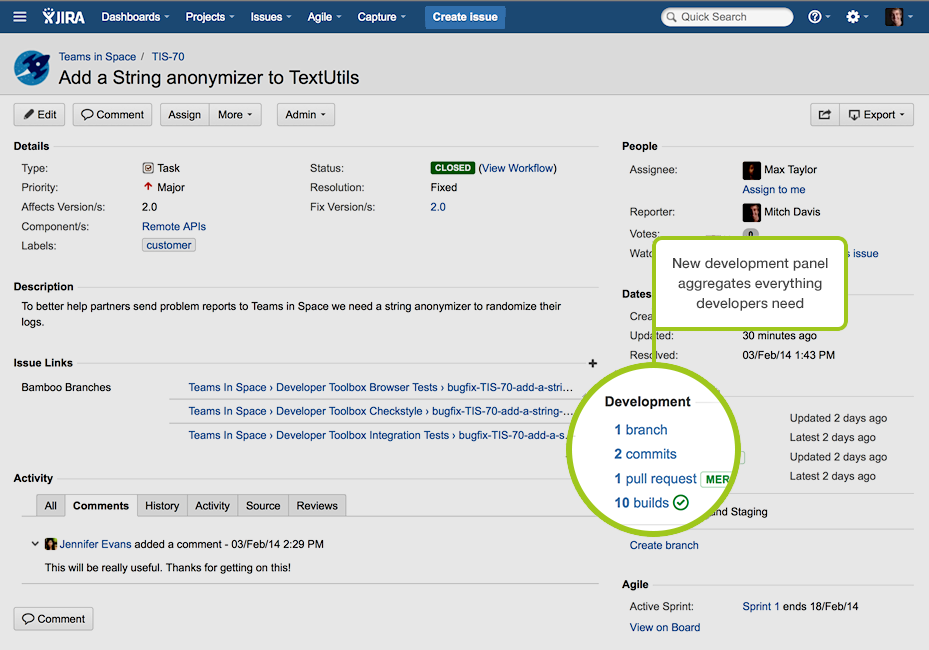Open the user profile avatar menu

898,17
